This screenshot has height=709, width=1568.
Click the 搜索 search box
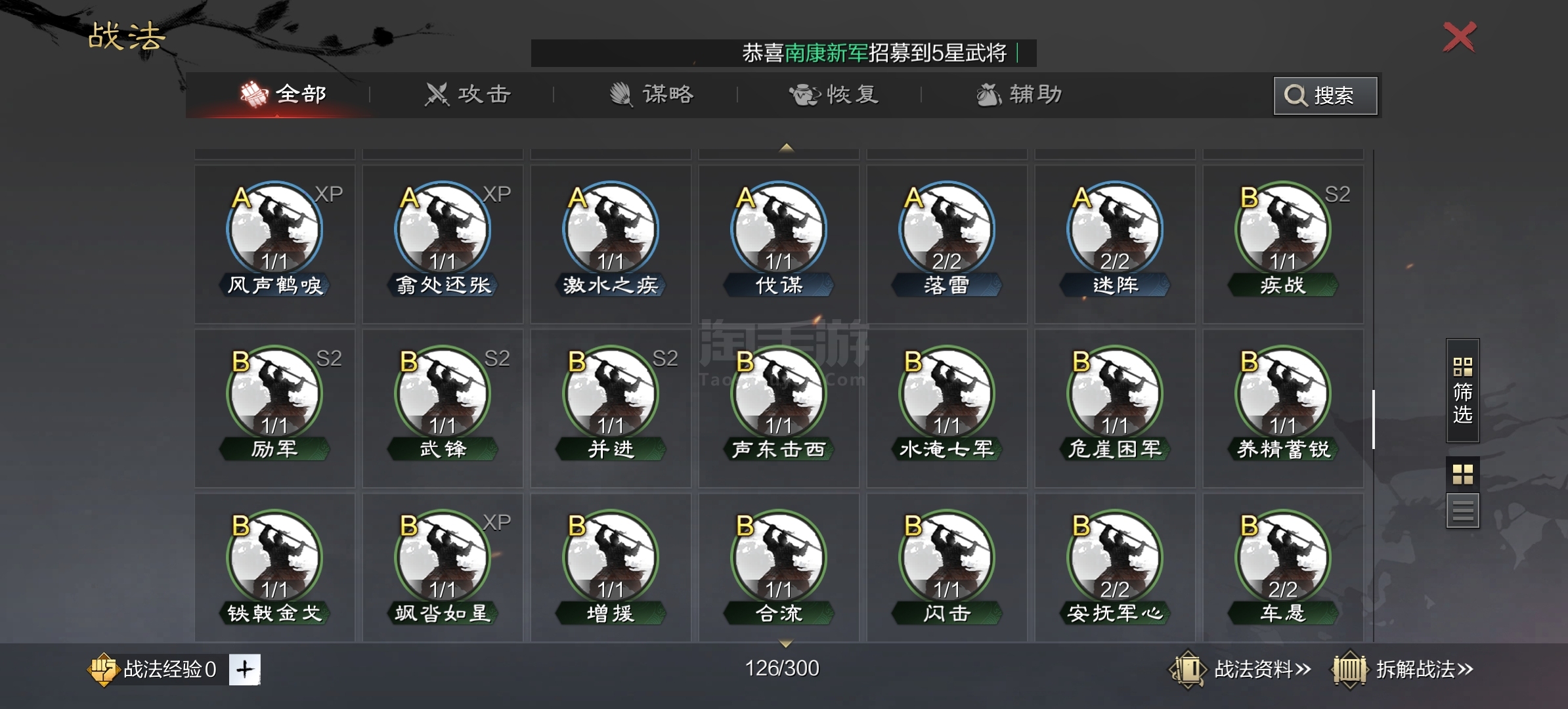[x=1326, y=96]
